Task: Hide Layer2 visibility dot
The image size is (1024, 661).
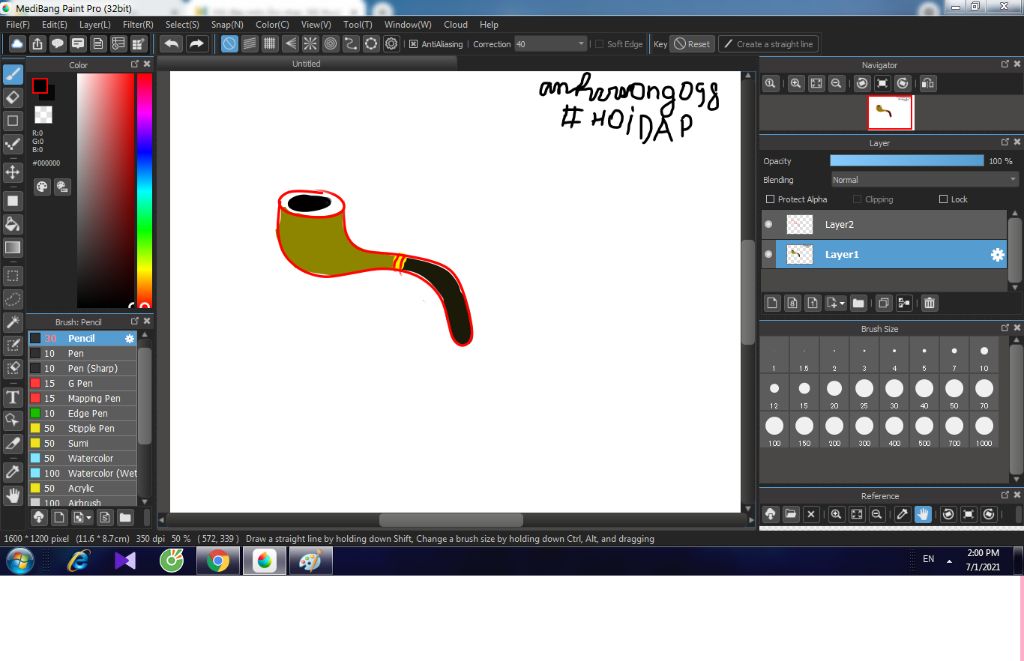Action: tap(769, 224)
